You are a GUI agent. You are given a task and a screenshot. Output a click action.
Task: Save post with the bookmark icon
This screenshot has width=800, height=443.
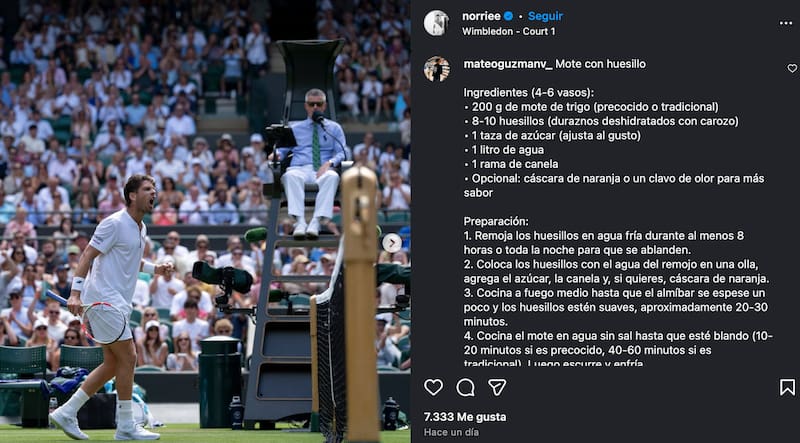[x=787, y=387]
